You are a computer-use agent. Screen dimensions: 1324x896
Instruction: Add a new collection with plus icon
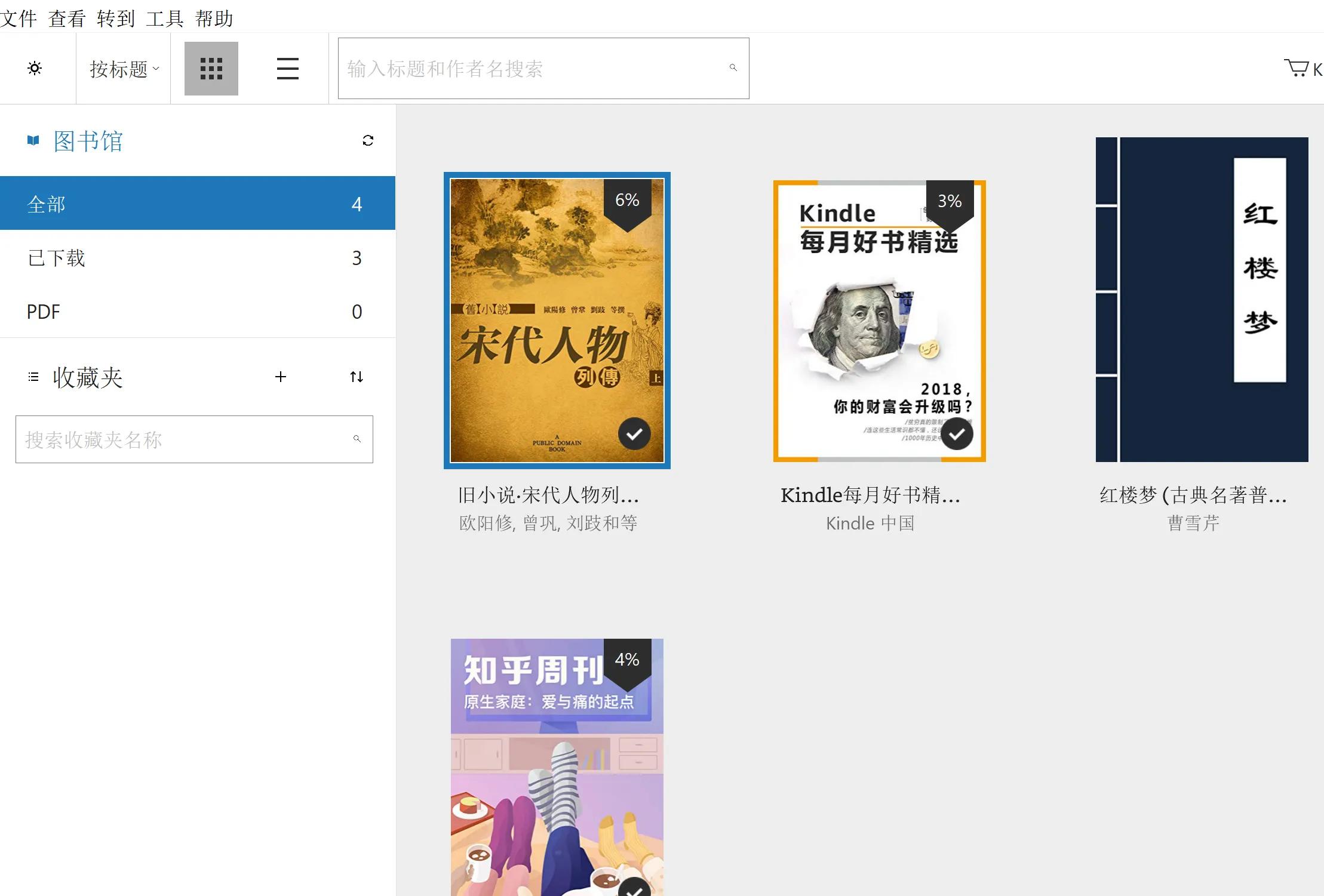[x=281, y=377]
